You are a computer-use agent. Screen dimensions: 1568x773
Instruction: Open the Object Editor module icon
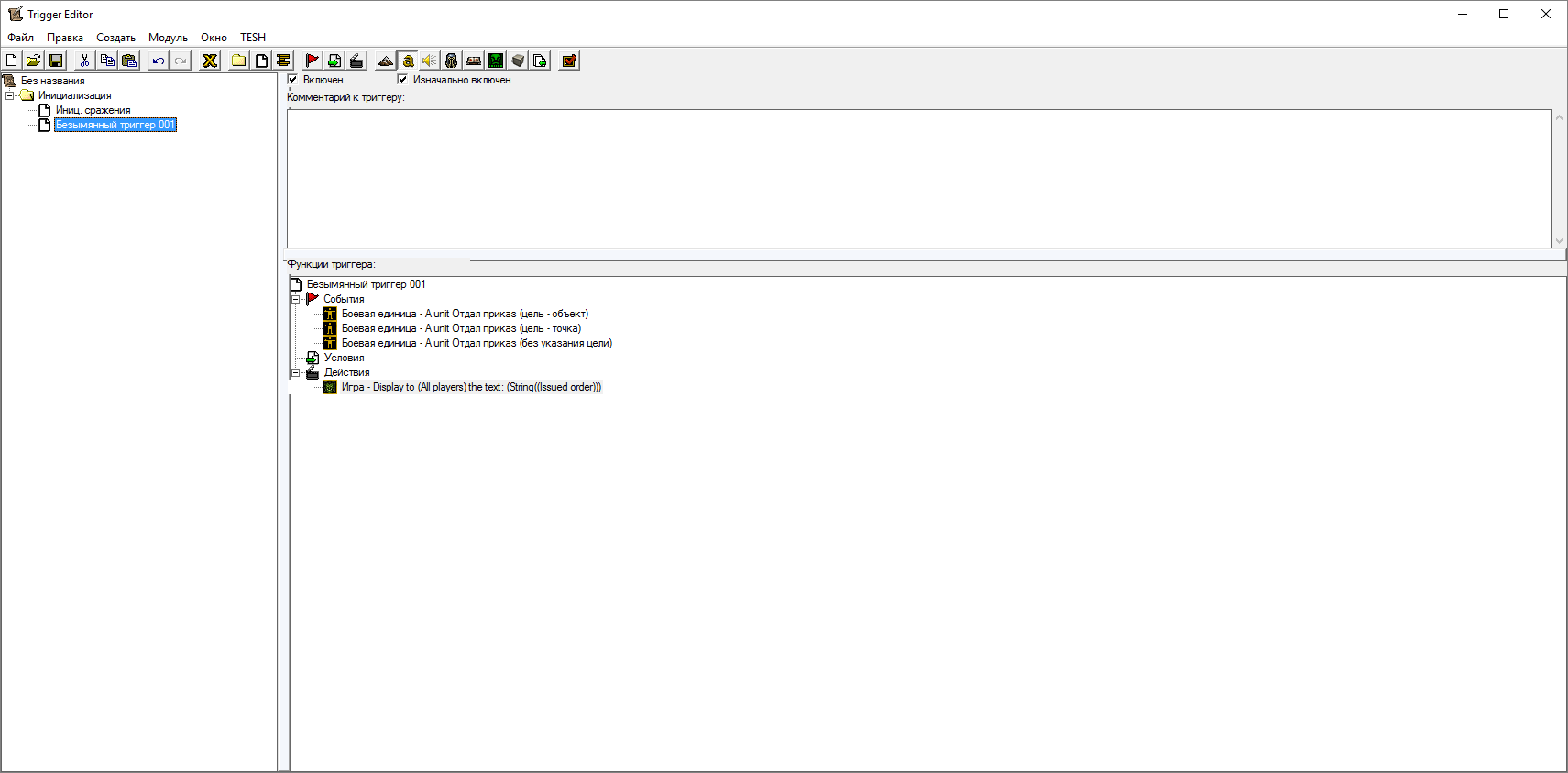tap(452, 61)
